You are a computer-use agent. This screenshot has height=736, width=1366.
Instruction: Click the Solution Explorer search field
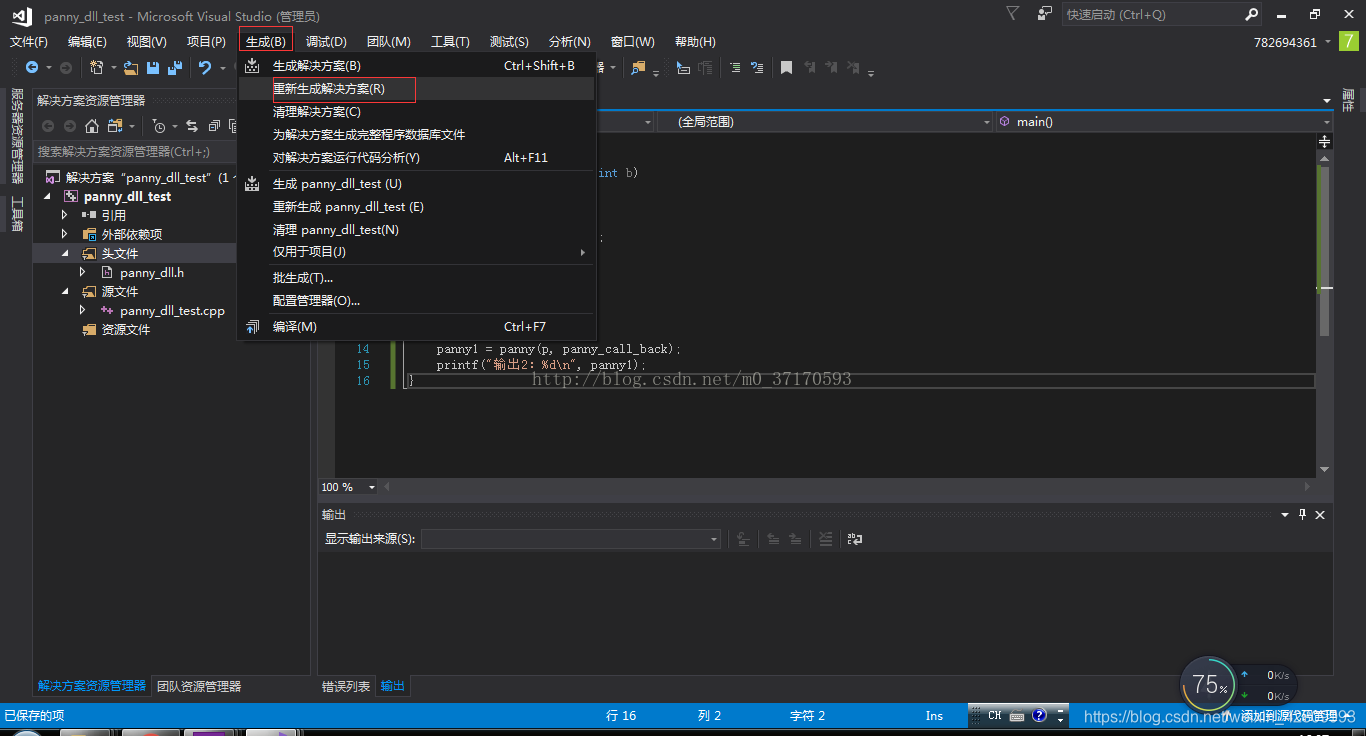pos(133,152)
